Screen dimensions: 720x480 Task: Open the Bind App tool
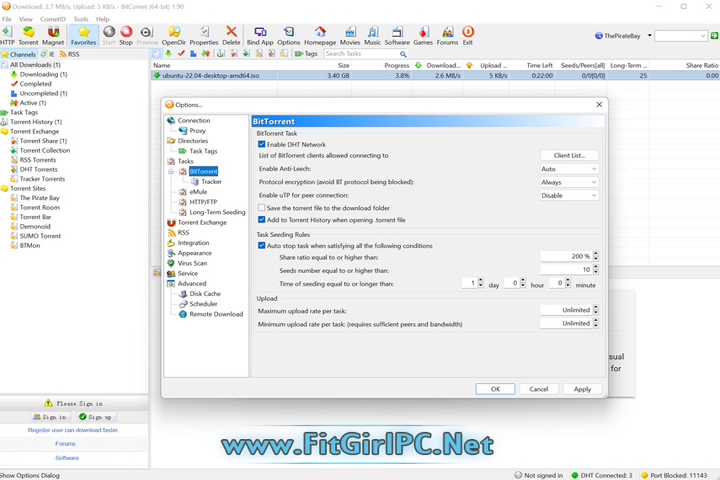[x=260, y=36]
